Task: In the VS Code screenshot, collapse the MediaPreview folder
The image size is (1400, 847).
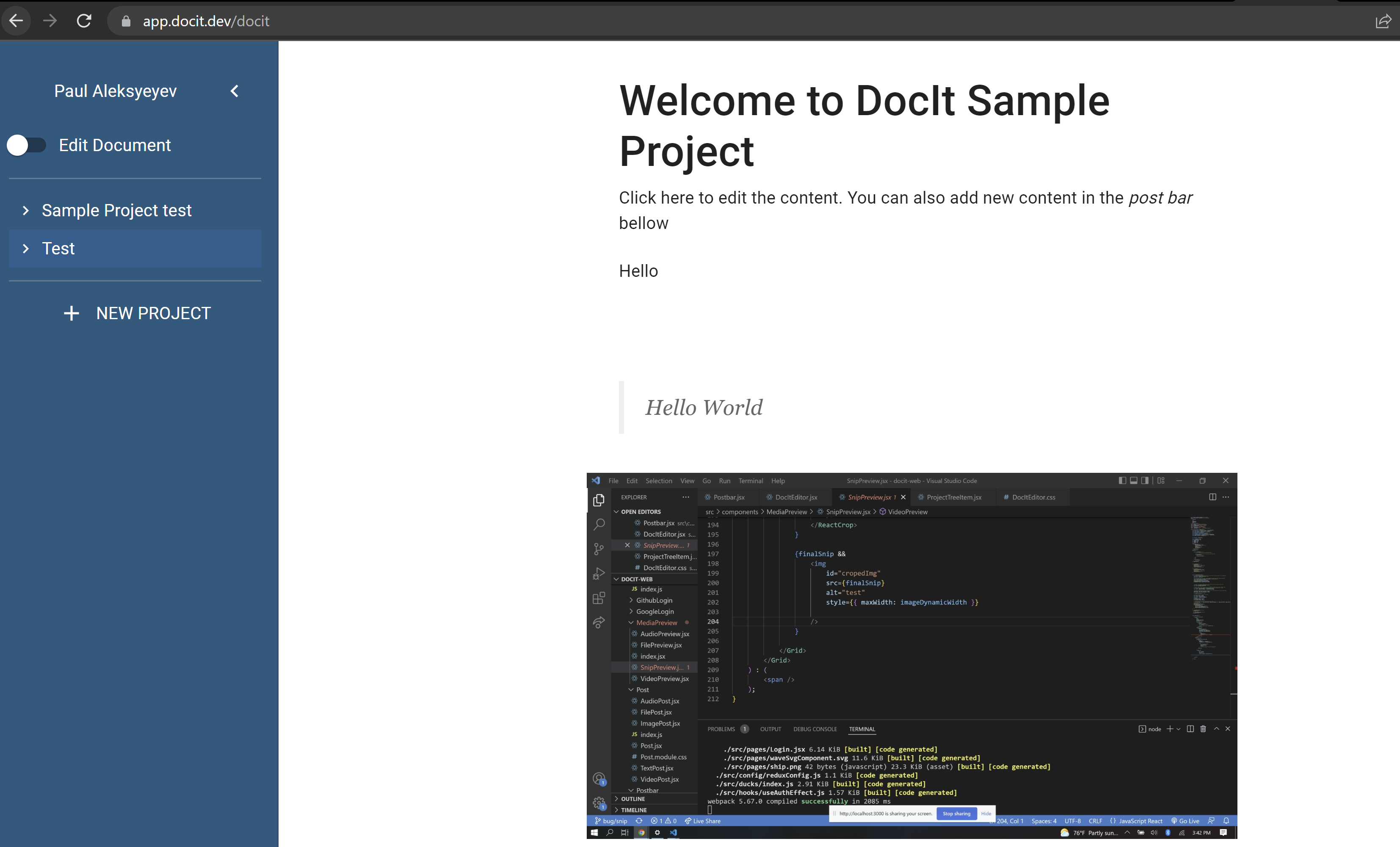Action: pos(631,623)
